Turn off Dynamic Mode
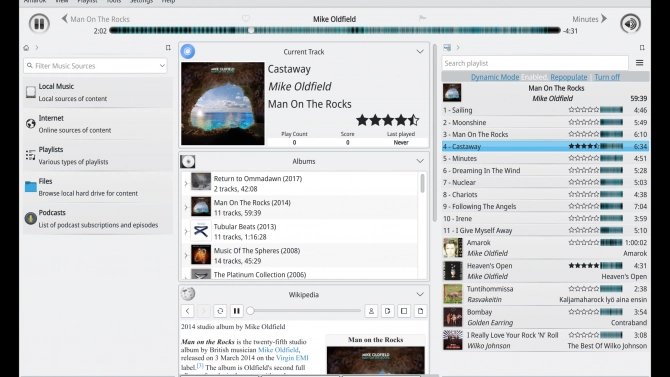 tap(607, 77)
